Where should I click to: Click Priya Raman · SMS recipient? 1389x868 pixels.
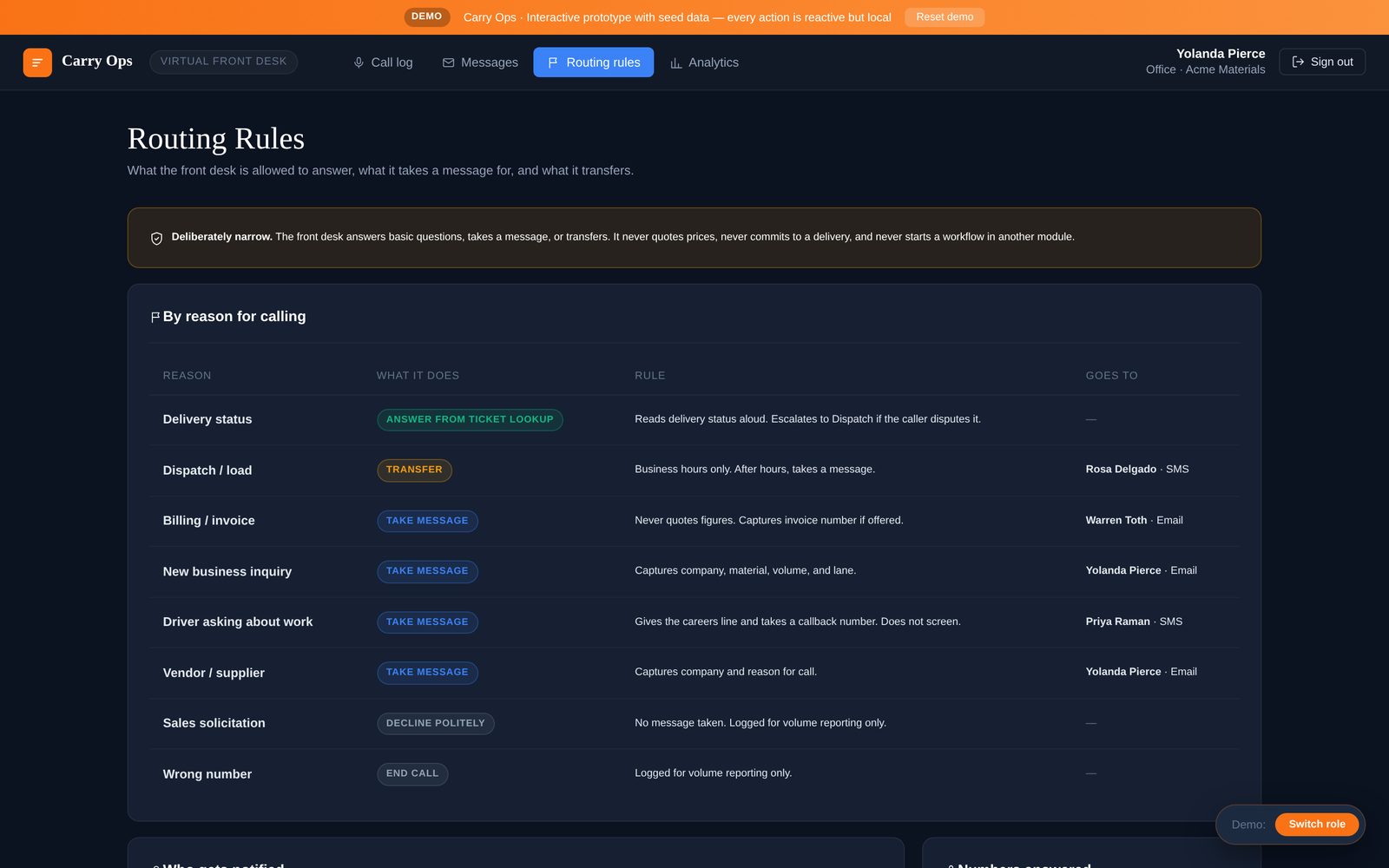(x=1134, y=621)
